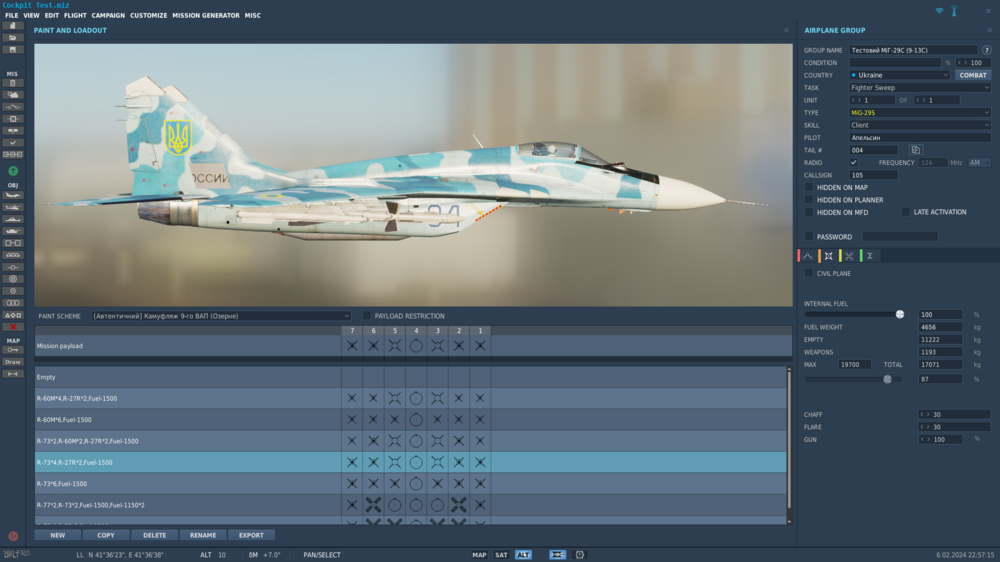The width and height of the screenshot is (1000, 562).
Task: Click the EXPORT payload button
Action: pos(251,535)
